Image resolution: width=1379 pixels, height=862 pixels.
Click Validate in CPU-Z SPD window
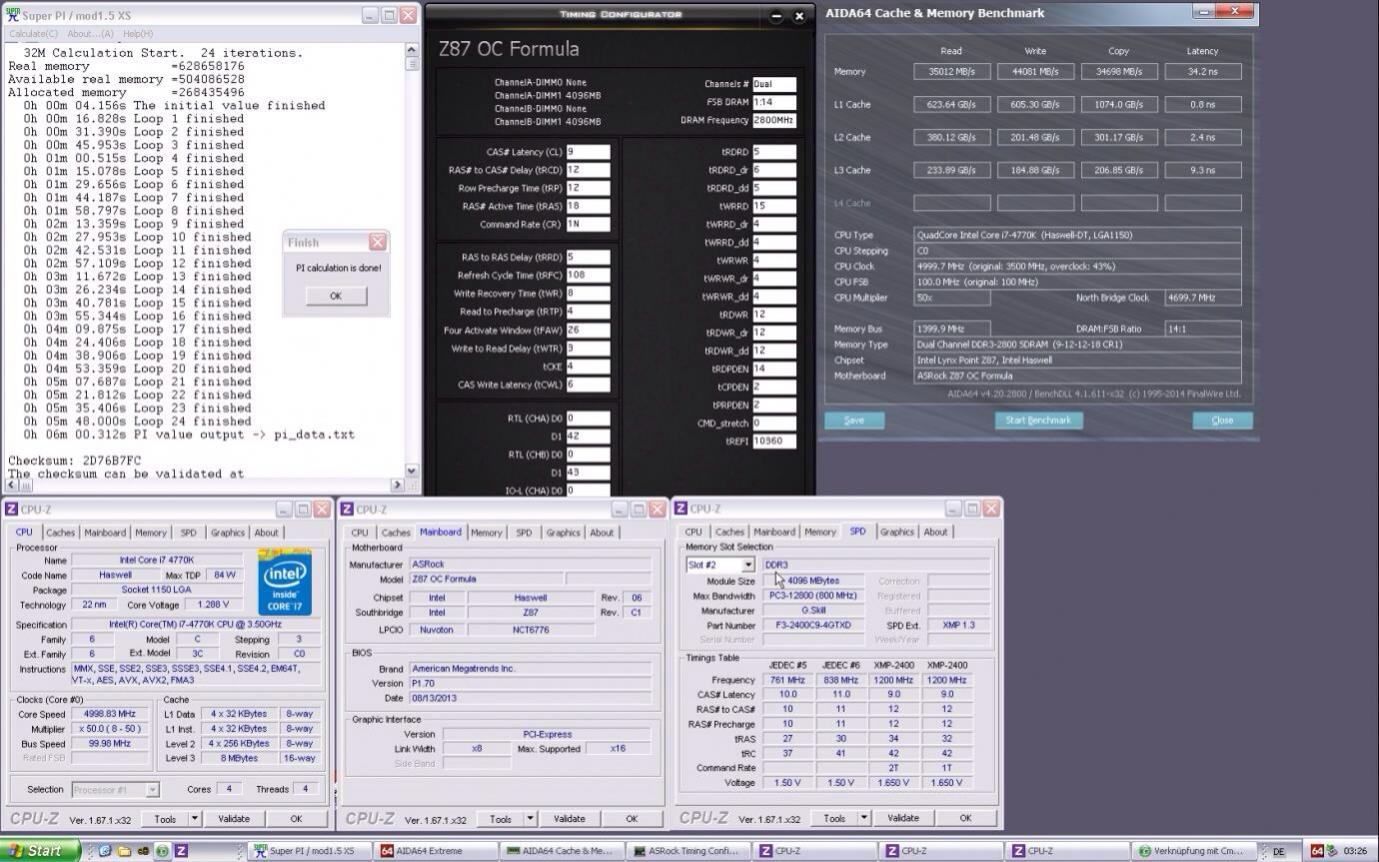903,818
